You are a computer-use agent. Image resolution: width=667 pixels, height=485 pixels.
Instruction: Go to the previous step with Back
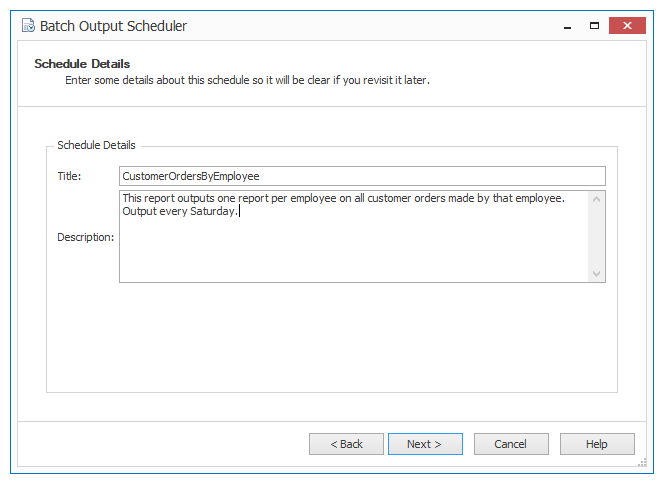(x=346, y=444)
